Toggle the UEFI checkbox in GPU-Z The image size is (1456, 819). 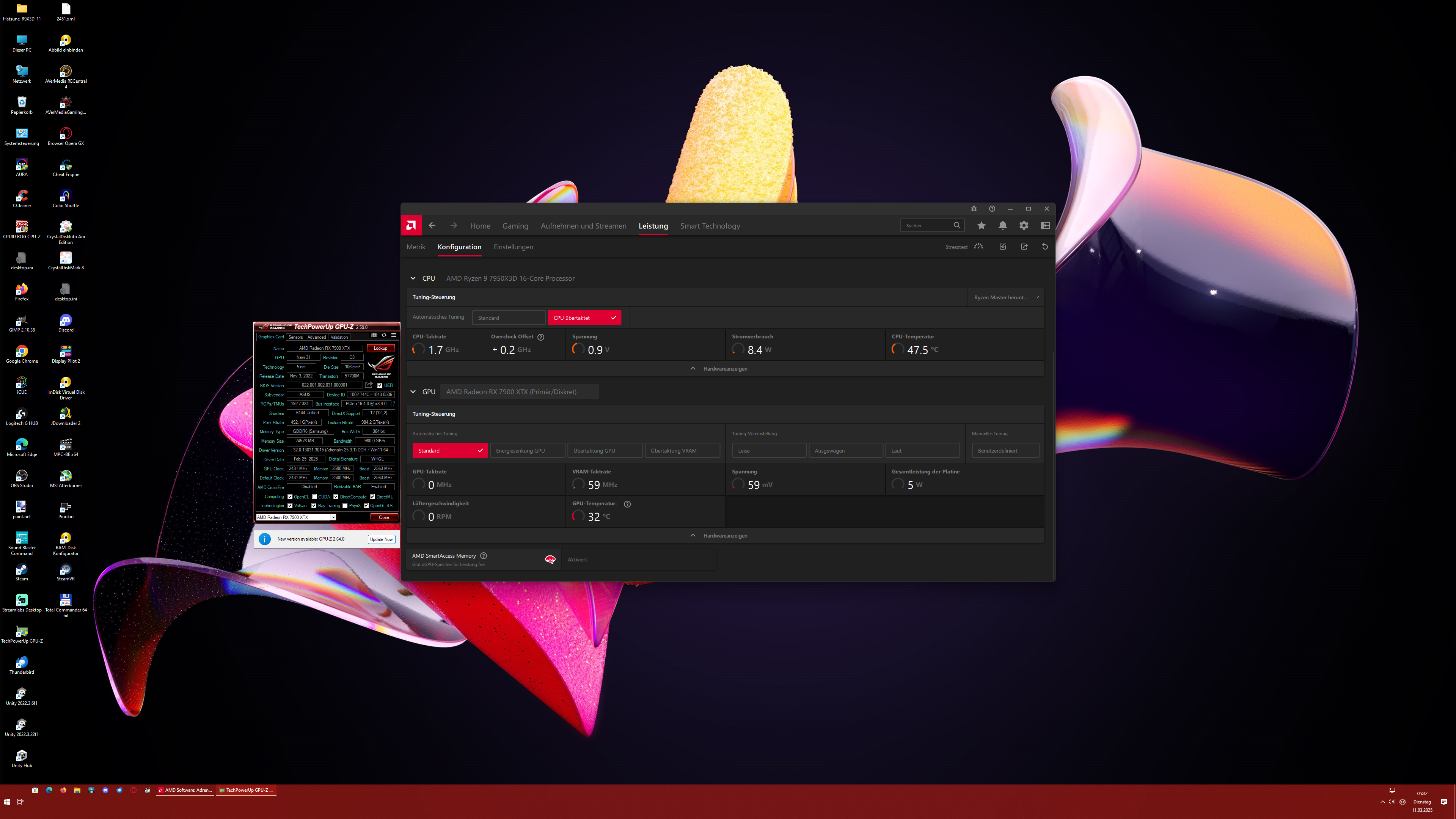tap(380, 385)
